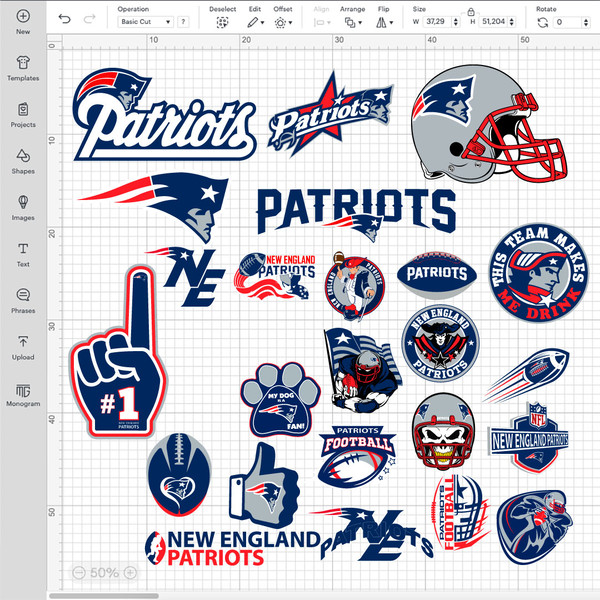
Task: Select the Text tool
Action: click(x=23, y=254)
